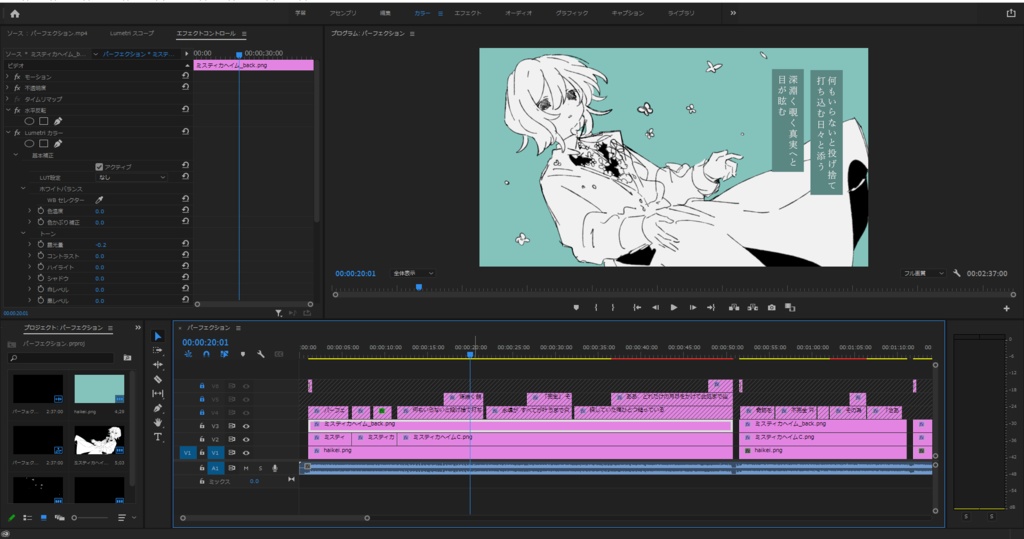
Task: Toggle track lock on V3
Action: (202, 426)
